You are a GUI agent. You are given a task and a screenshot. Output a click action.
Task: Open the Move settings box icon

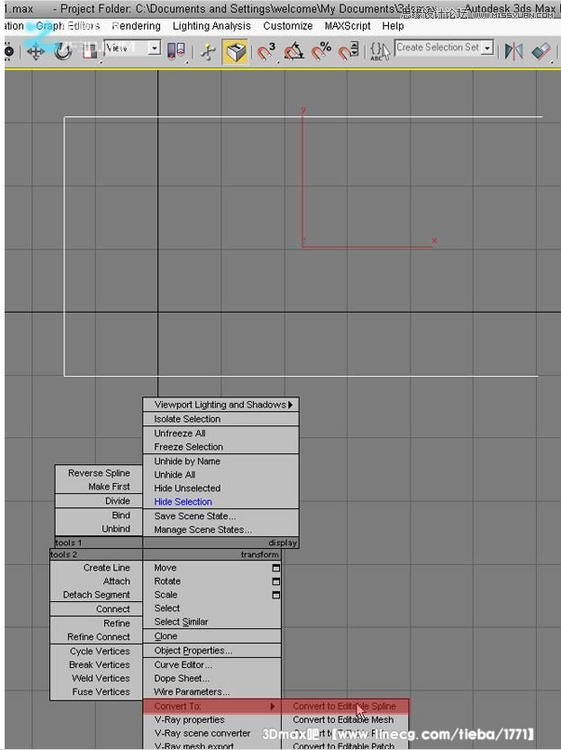(x=276, y=568)
